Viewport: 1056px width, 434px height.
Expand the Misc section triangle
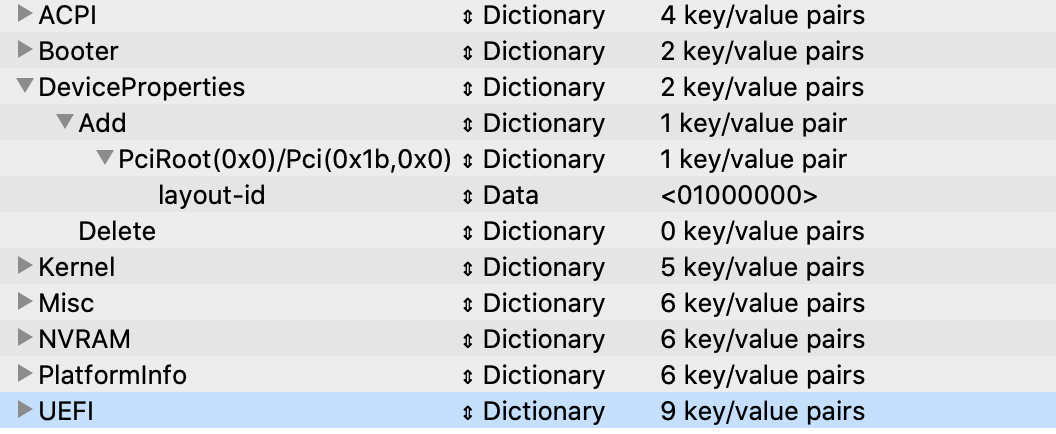point(25,302)
